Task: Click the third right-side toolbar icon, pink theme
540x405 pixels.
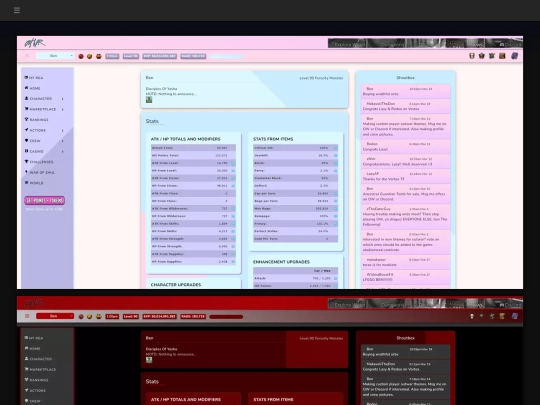Action: click(x=492, y=56)
